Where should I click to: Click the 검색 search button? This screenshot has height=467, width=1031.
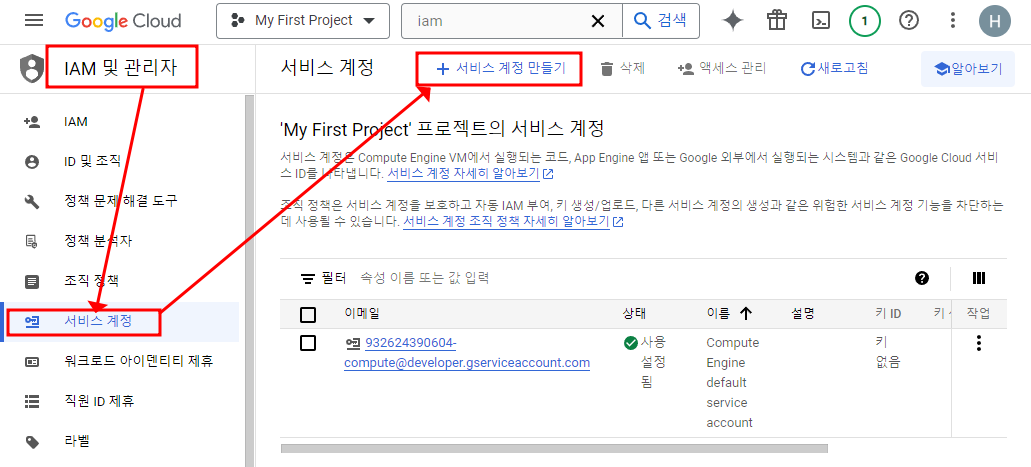tap(661, 21)
